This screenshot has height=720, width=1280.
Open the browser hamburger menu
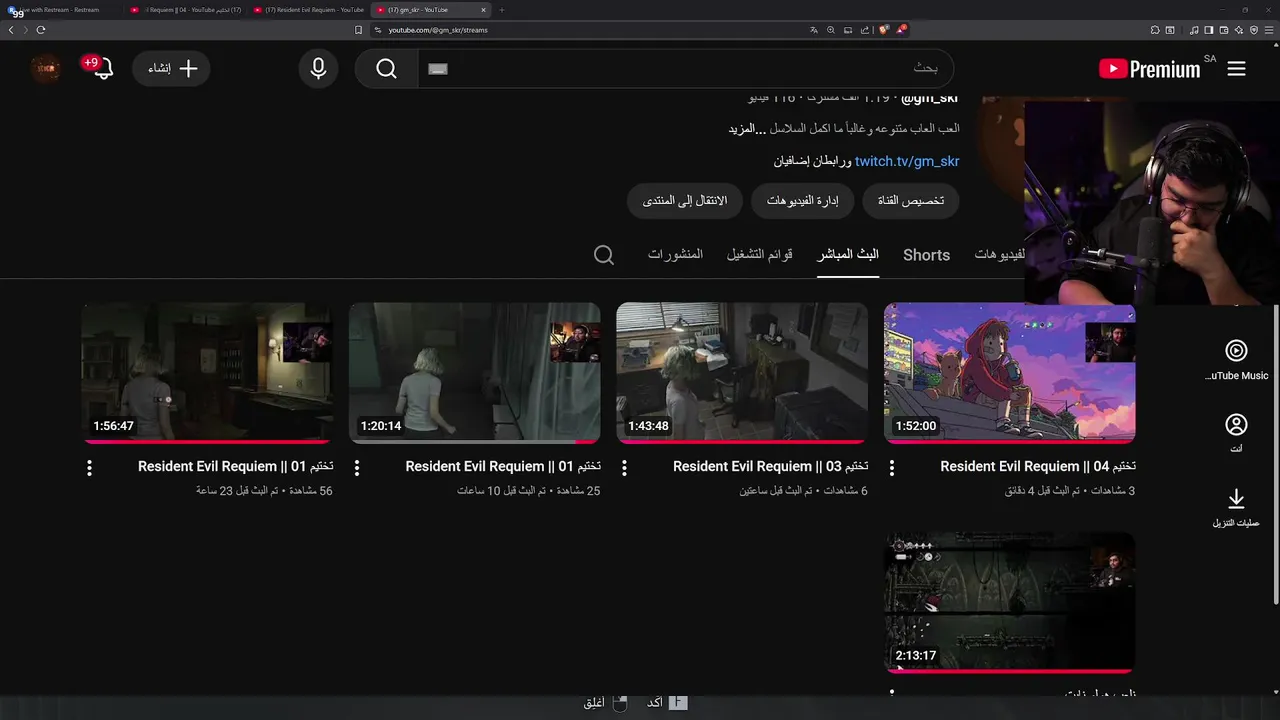click(1269, 30)
